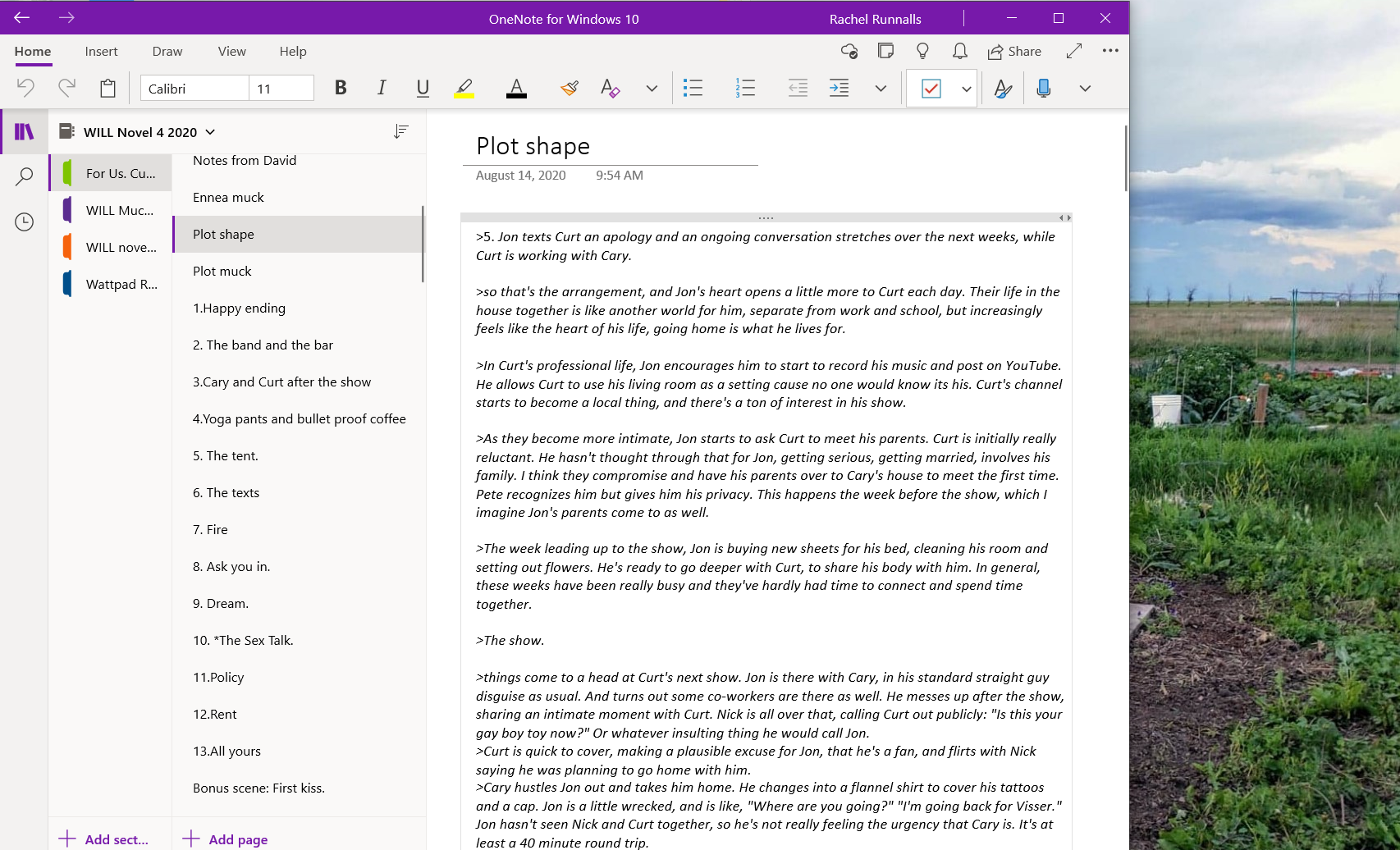This screenshot has height=850, width=1400.
Task: Open the Recent notes clock icon
Action: click(x=25, y=222)
